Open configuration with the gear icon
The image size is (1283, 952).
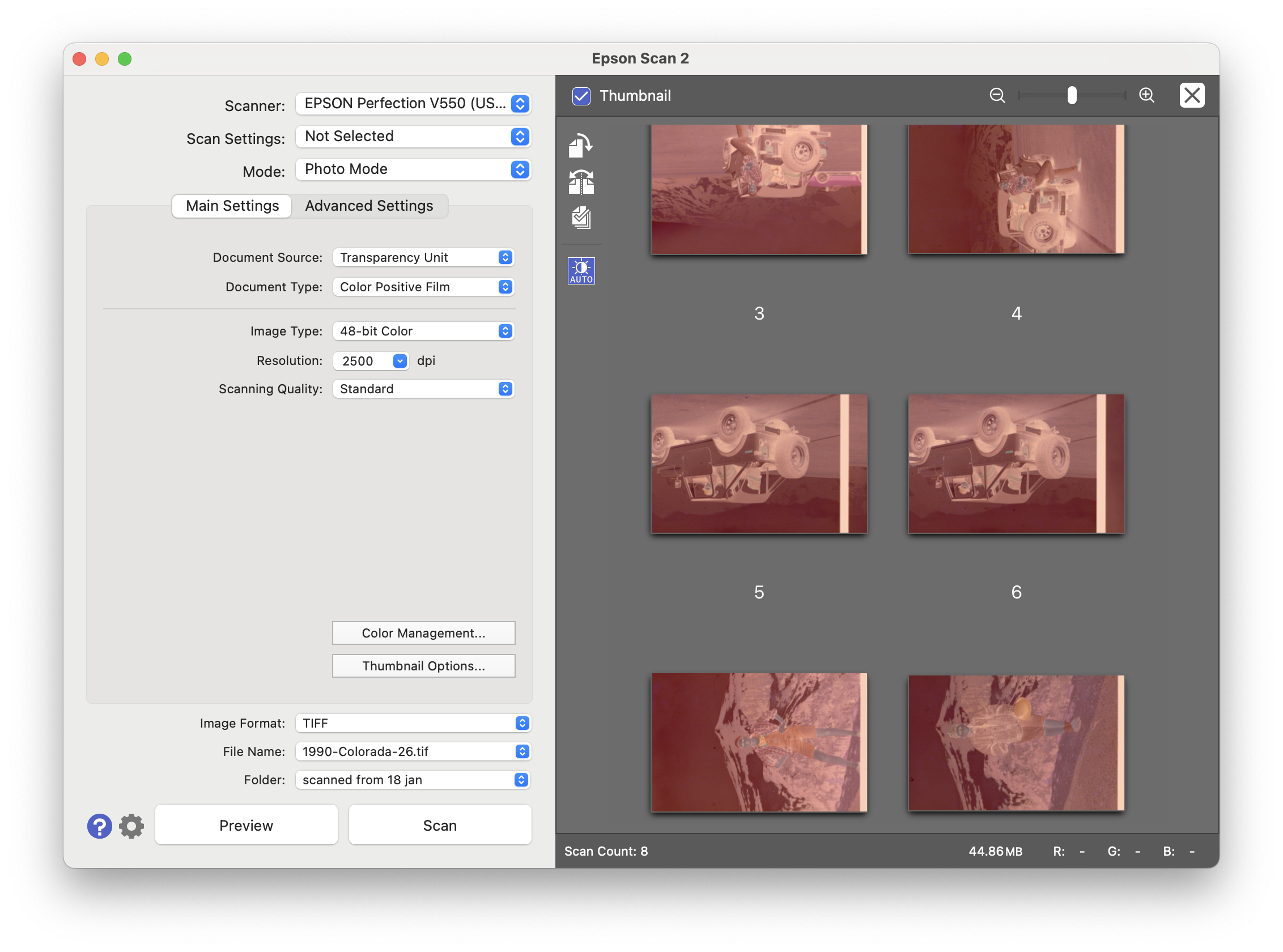pos(131,826)
